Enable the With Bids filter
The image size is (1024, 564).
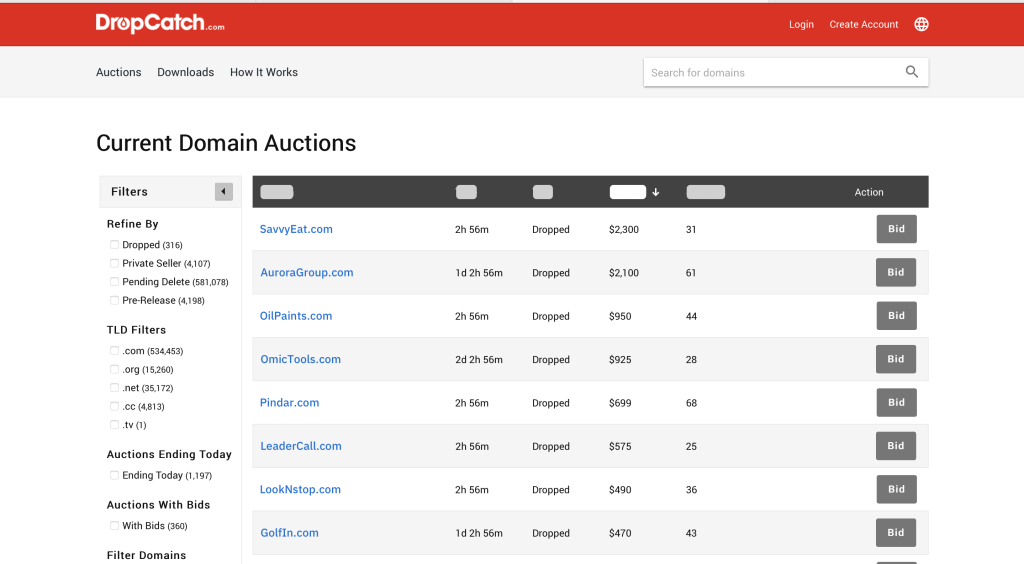115,526
